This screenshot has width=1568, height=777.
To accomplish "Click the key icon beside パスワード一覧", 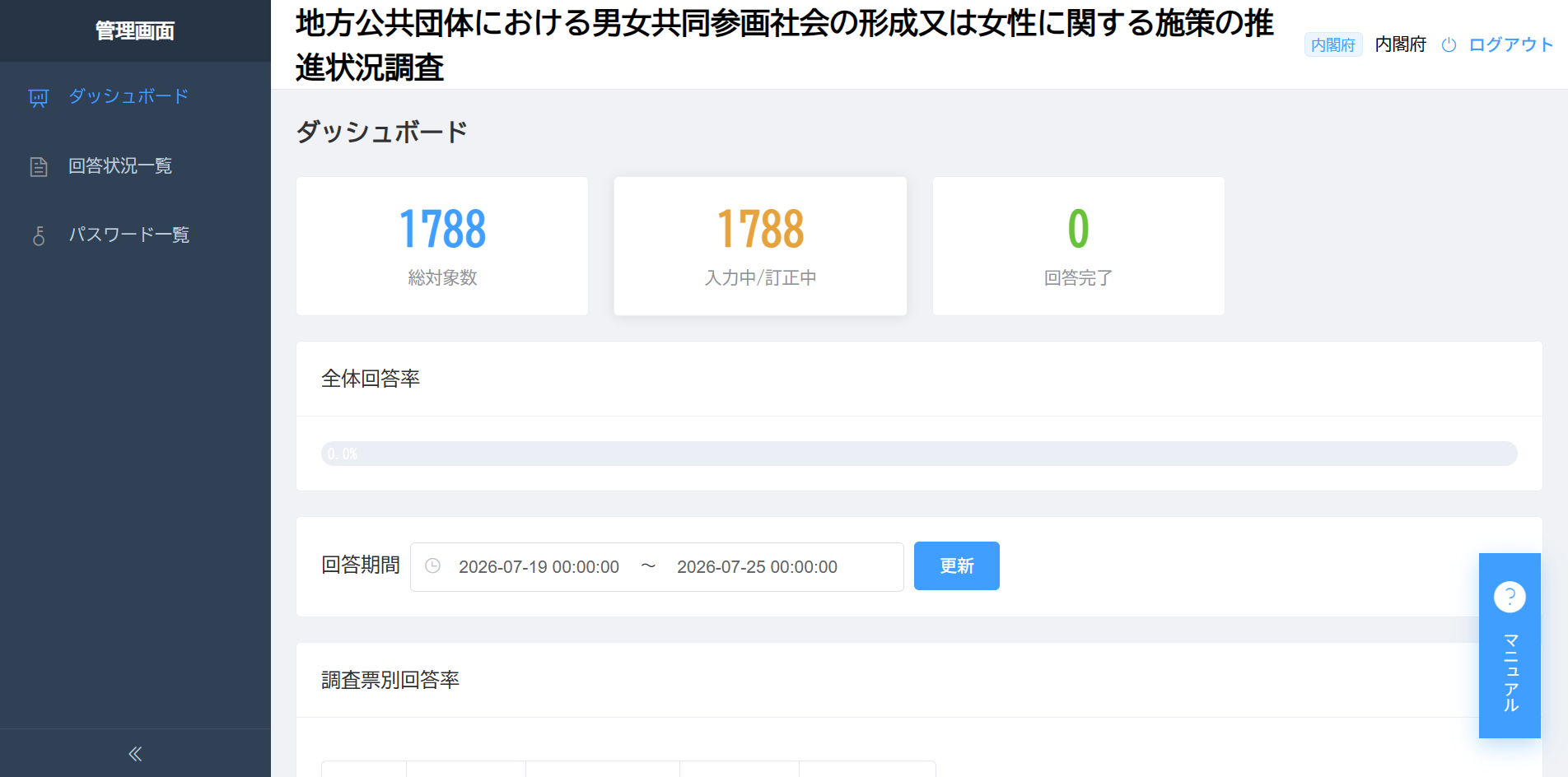I will coord(39,236).
